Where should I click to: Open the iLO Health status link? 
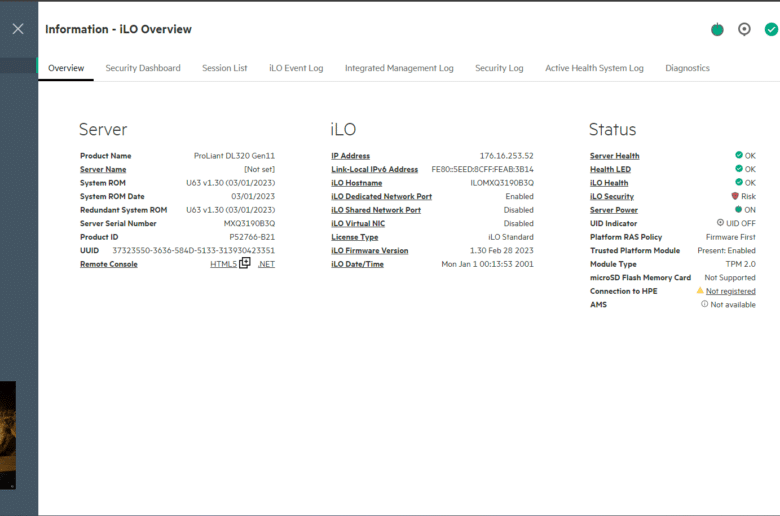[609, 183]
